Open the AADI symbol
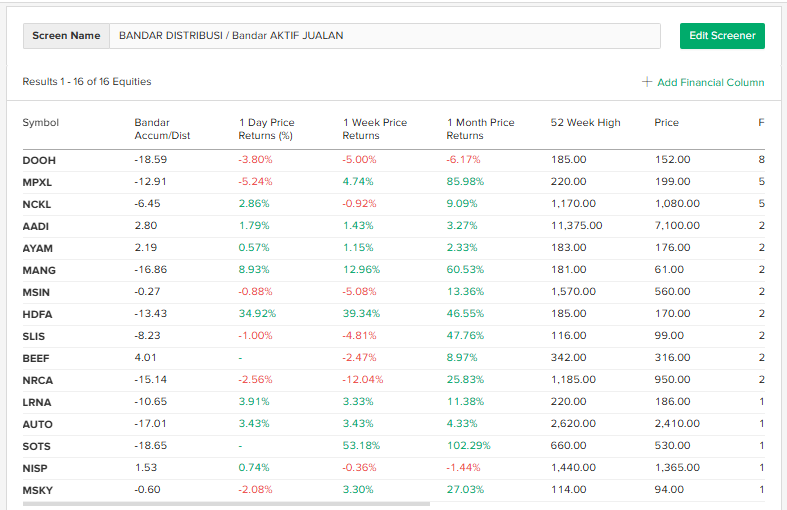This screenshot has width=787, height=510. point(36,226)
